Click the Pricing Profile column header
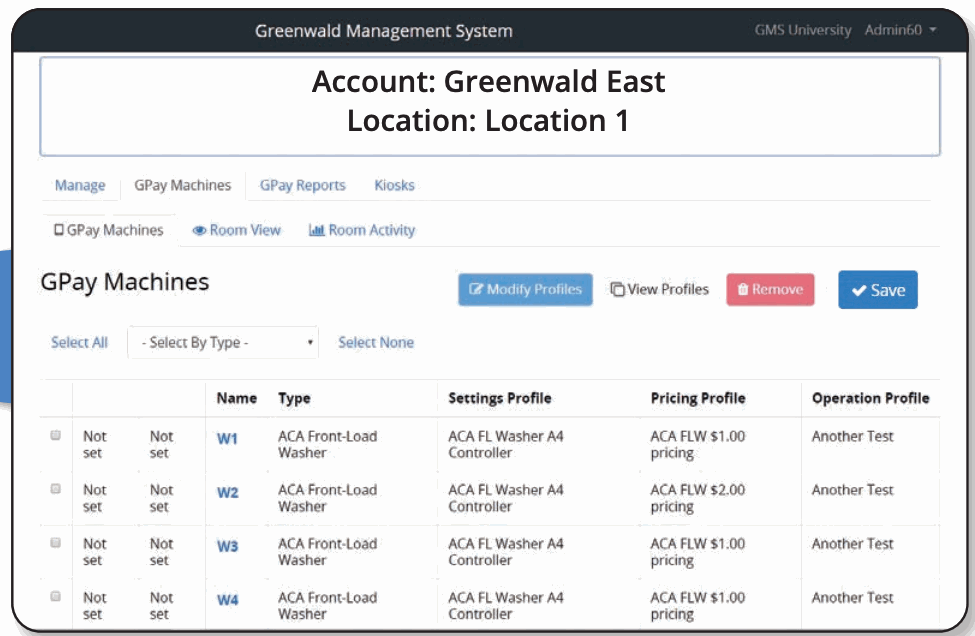 pyautogui.click(x=698, y=399)
